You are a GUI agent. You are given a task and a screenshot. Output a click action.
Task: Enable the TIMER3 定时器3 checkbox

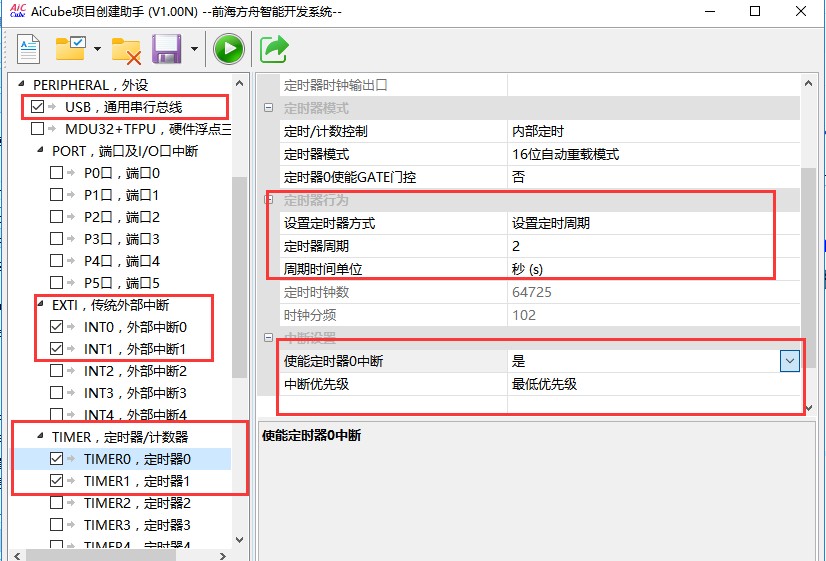[56, 525]
